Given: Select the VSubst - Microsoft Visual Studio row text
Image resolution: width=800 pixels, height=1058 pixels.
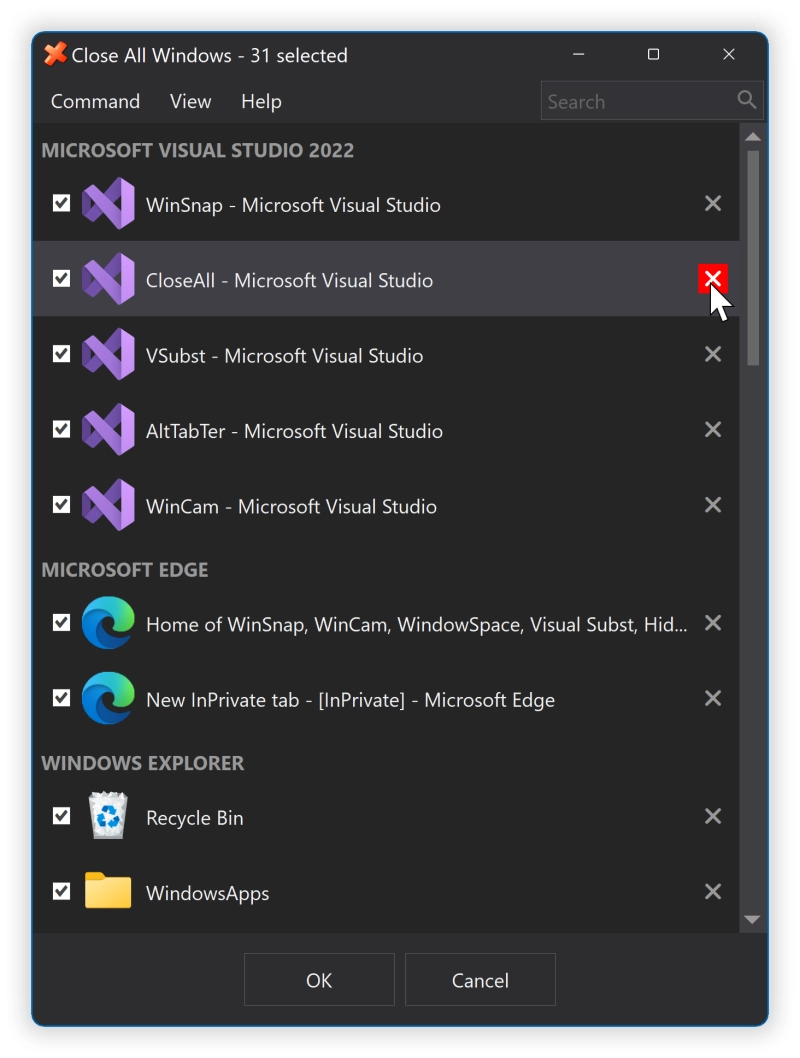Looking at the screenshot, I should [284, 356].
